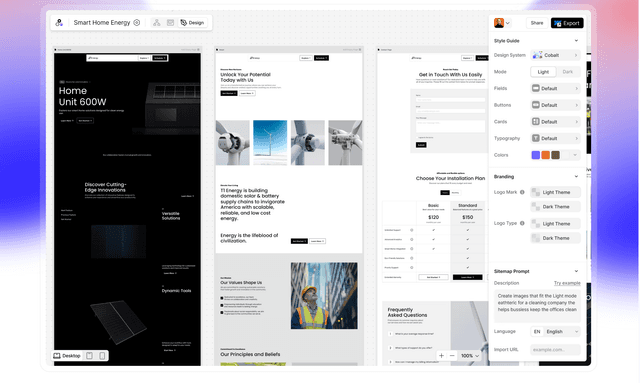
Task: Select the Home Unit 600W page thumbnail
Action: pos(127,209)
